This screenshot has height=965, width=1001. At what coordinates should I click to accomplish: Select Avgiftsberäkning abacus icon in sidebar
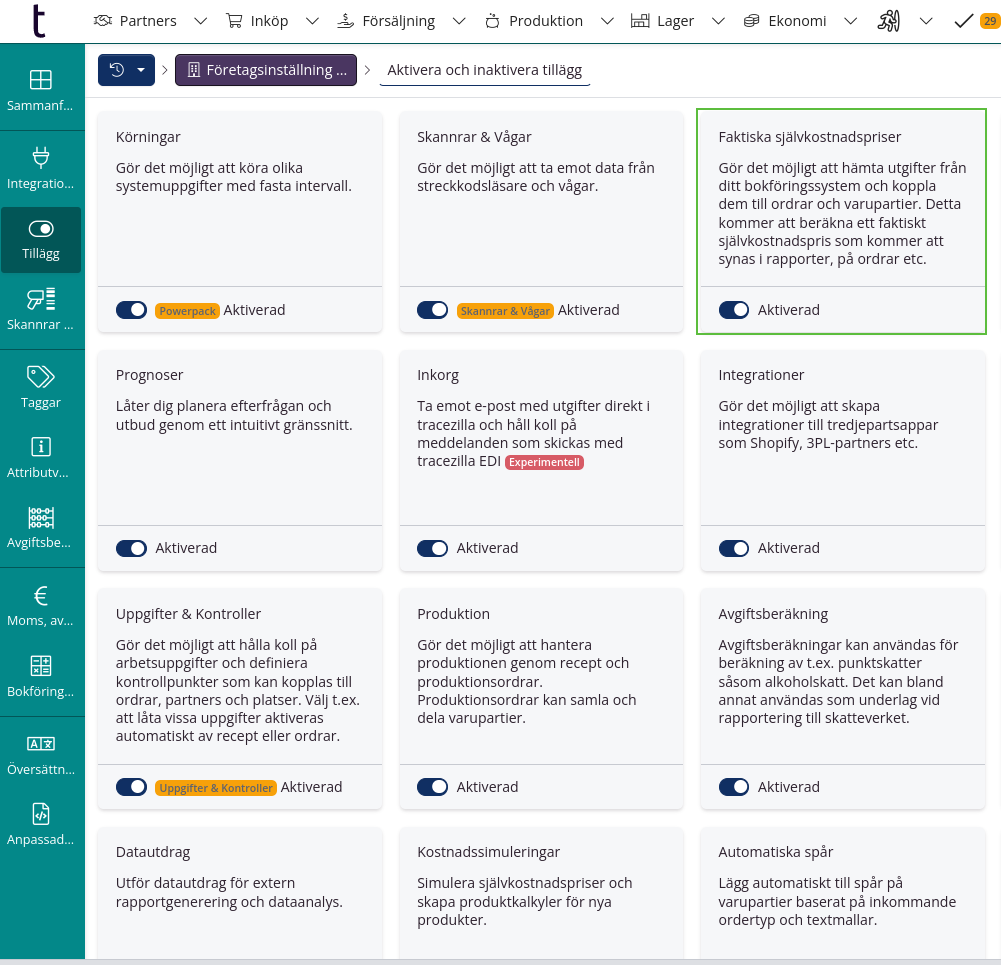[x=41, y=517]
